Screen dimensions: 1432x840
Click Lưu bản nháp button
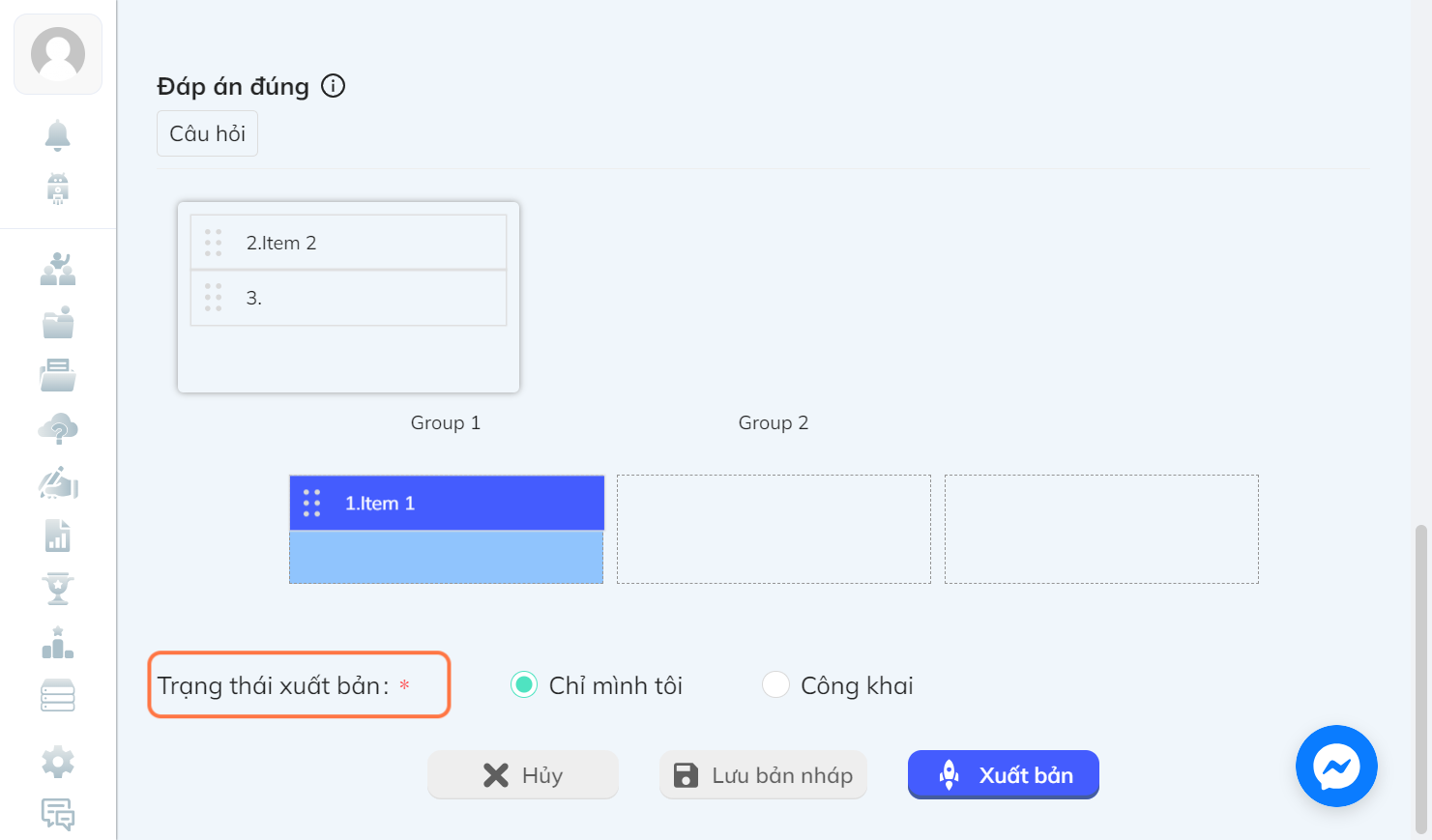point(763,775)
